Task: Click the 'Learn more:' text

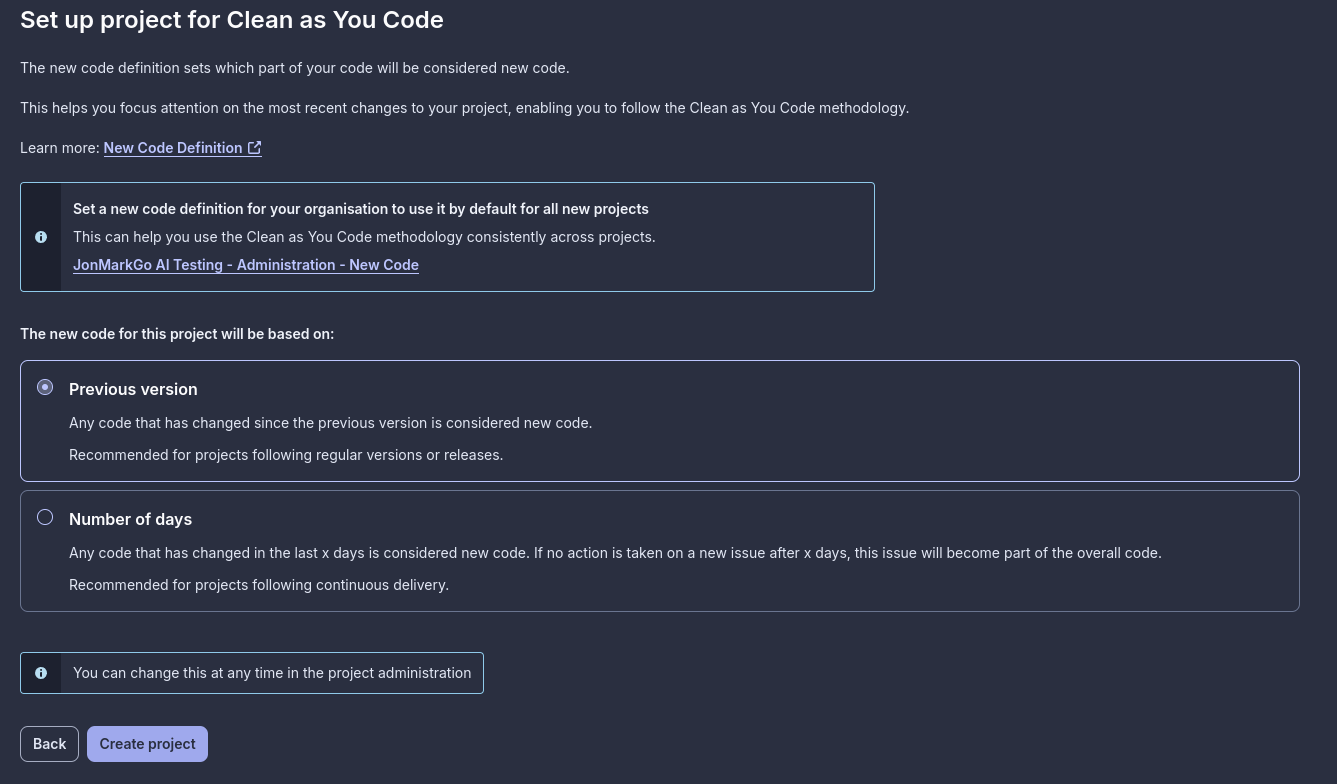Action: [x=60, y=148]
